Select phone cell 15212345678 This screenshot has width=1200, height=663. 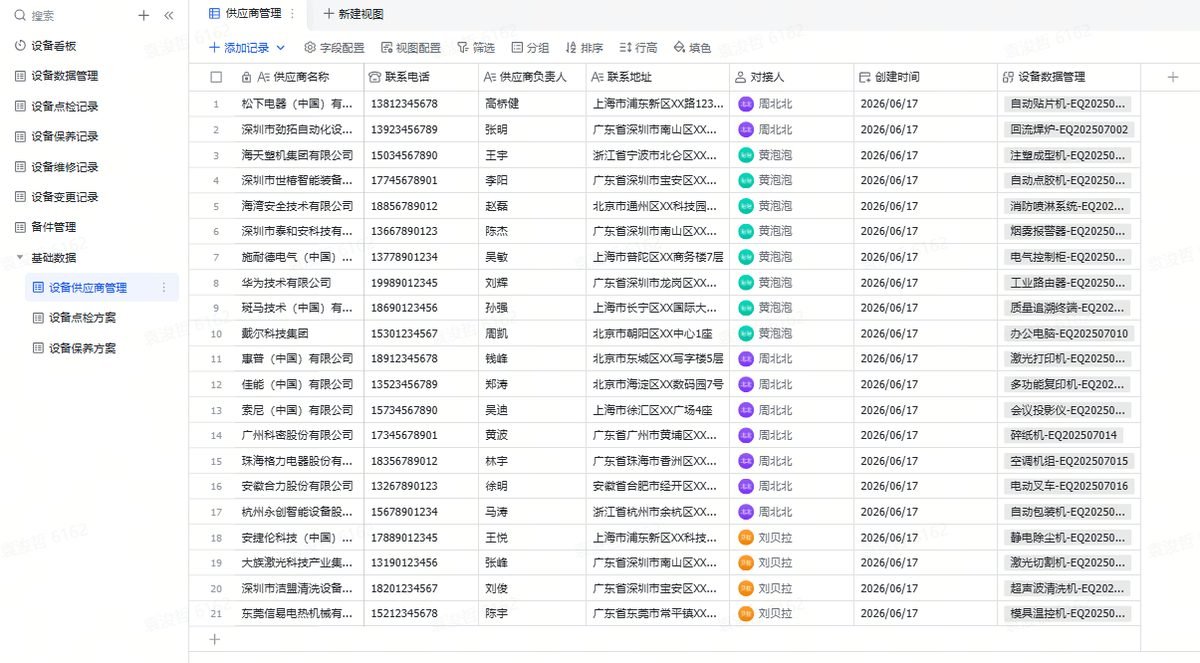coord(421,613)
